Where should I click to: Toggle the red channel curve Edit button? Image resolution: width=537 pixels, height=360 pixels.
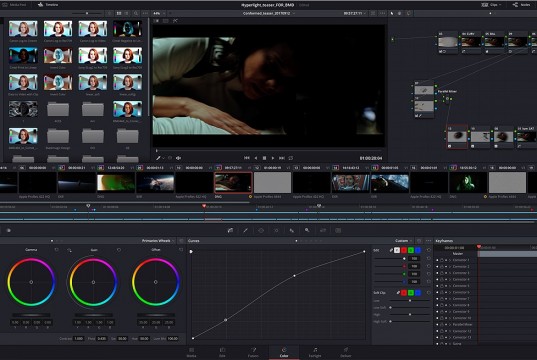(x=404, y=250)
